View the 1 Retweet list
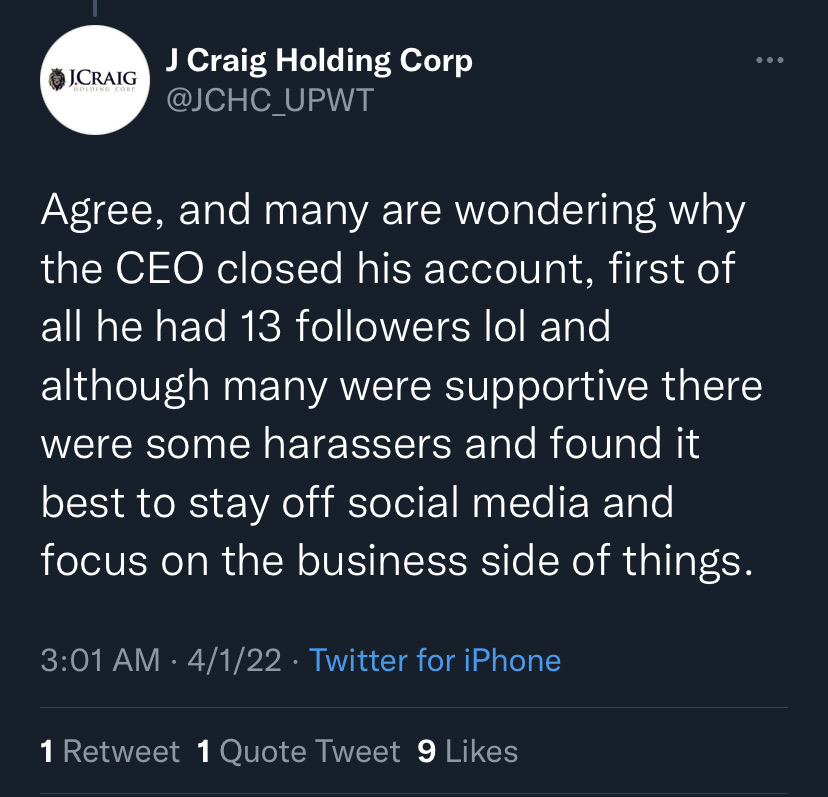 click(x=110, y=751)
